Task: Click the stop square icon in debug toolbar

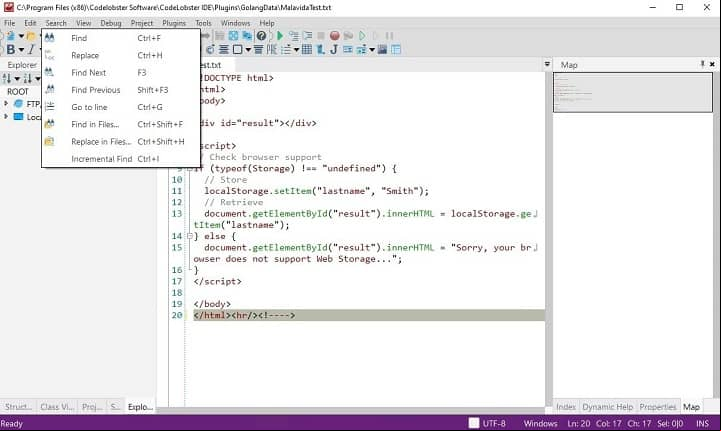Action: click(x=320, y=36)
